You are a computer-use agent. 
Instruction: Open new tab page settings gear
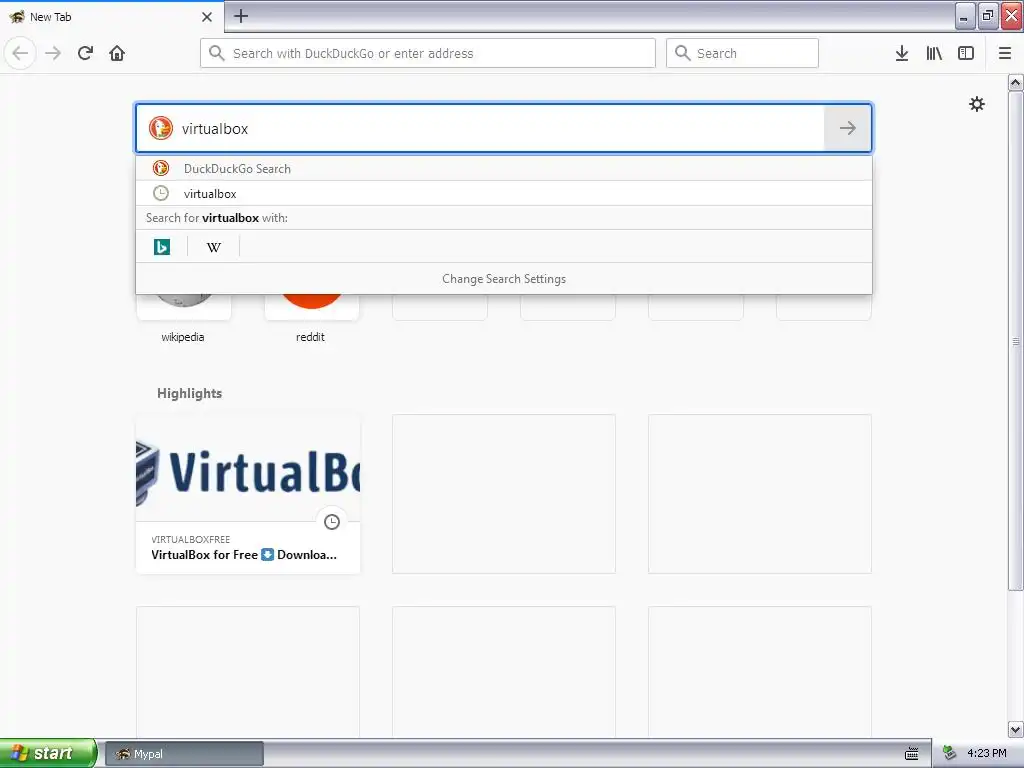pos(976,104)
